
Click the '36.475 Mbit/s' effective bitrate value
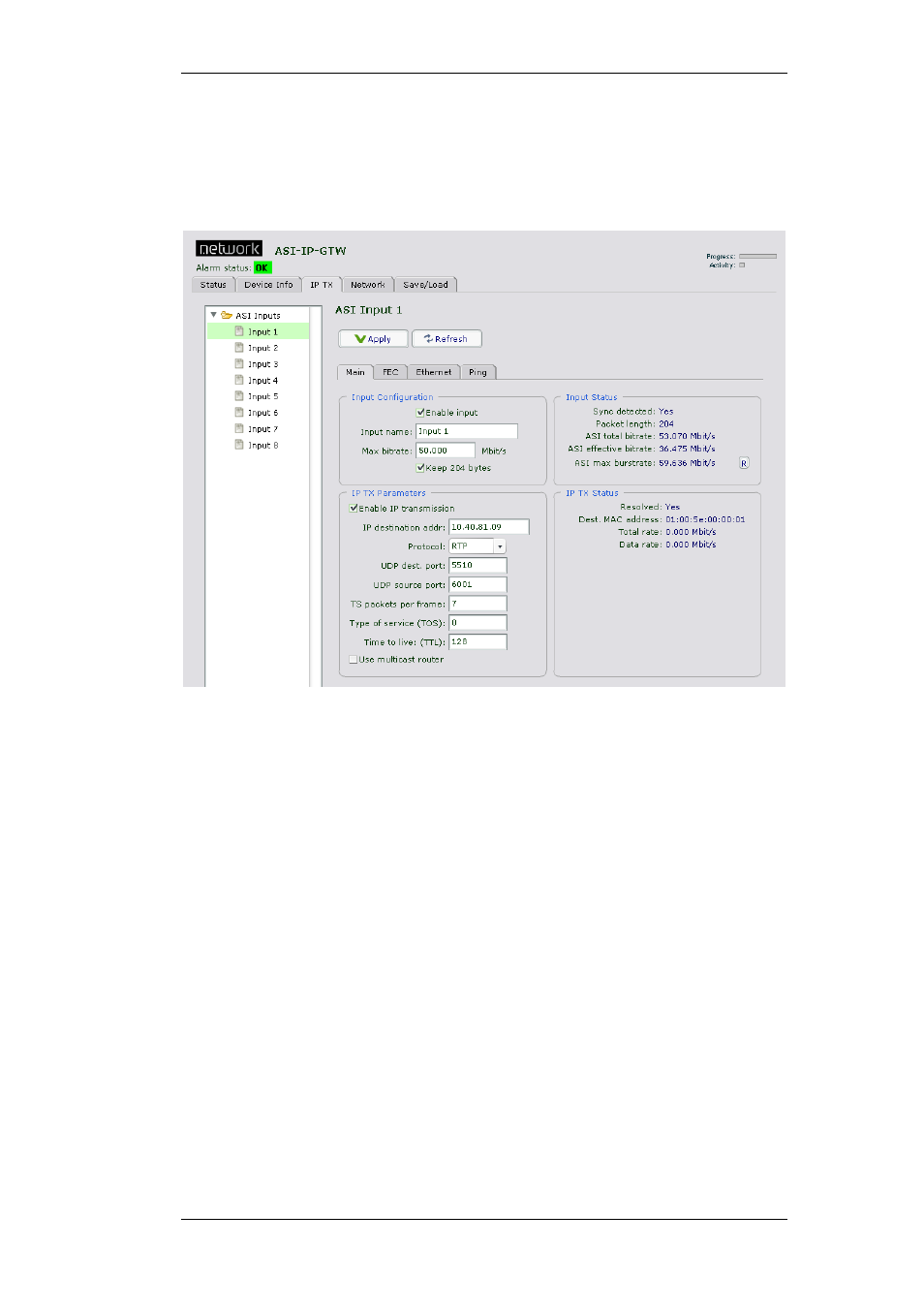point(687,449)
